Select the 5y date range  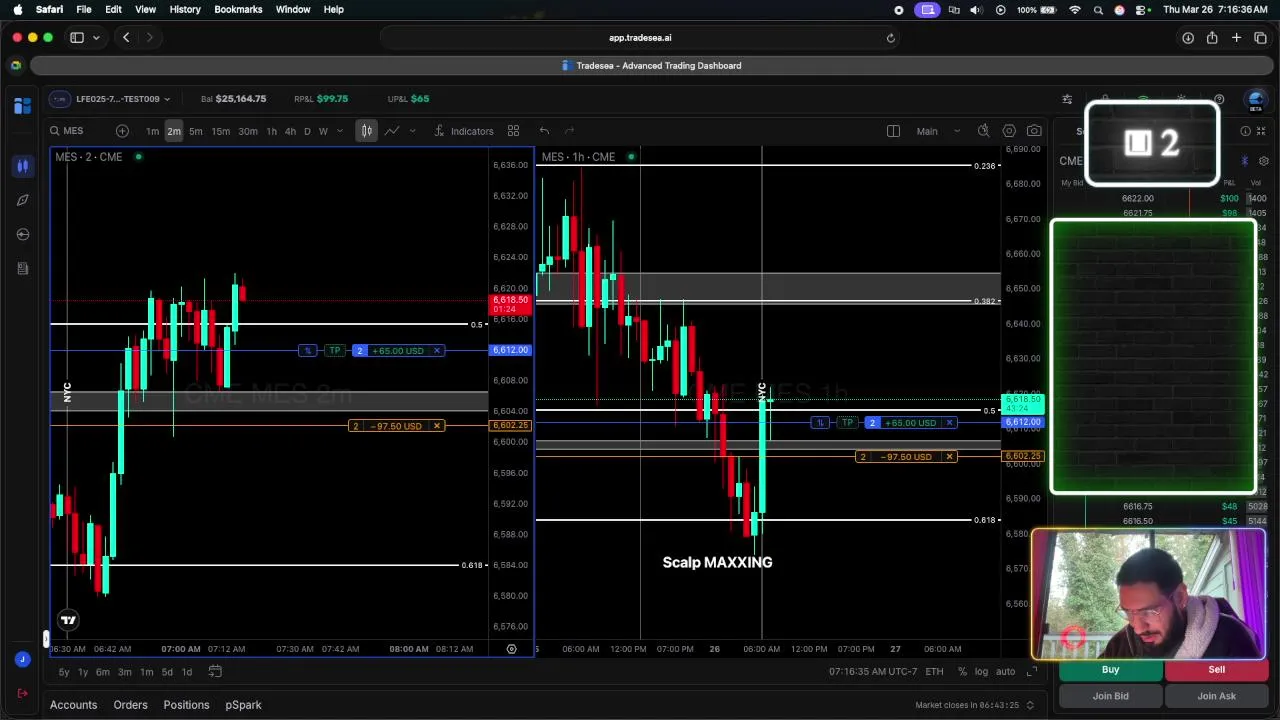pyautogui.click(x=64, y=672)
